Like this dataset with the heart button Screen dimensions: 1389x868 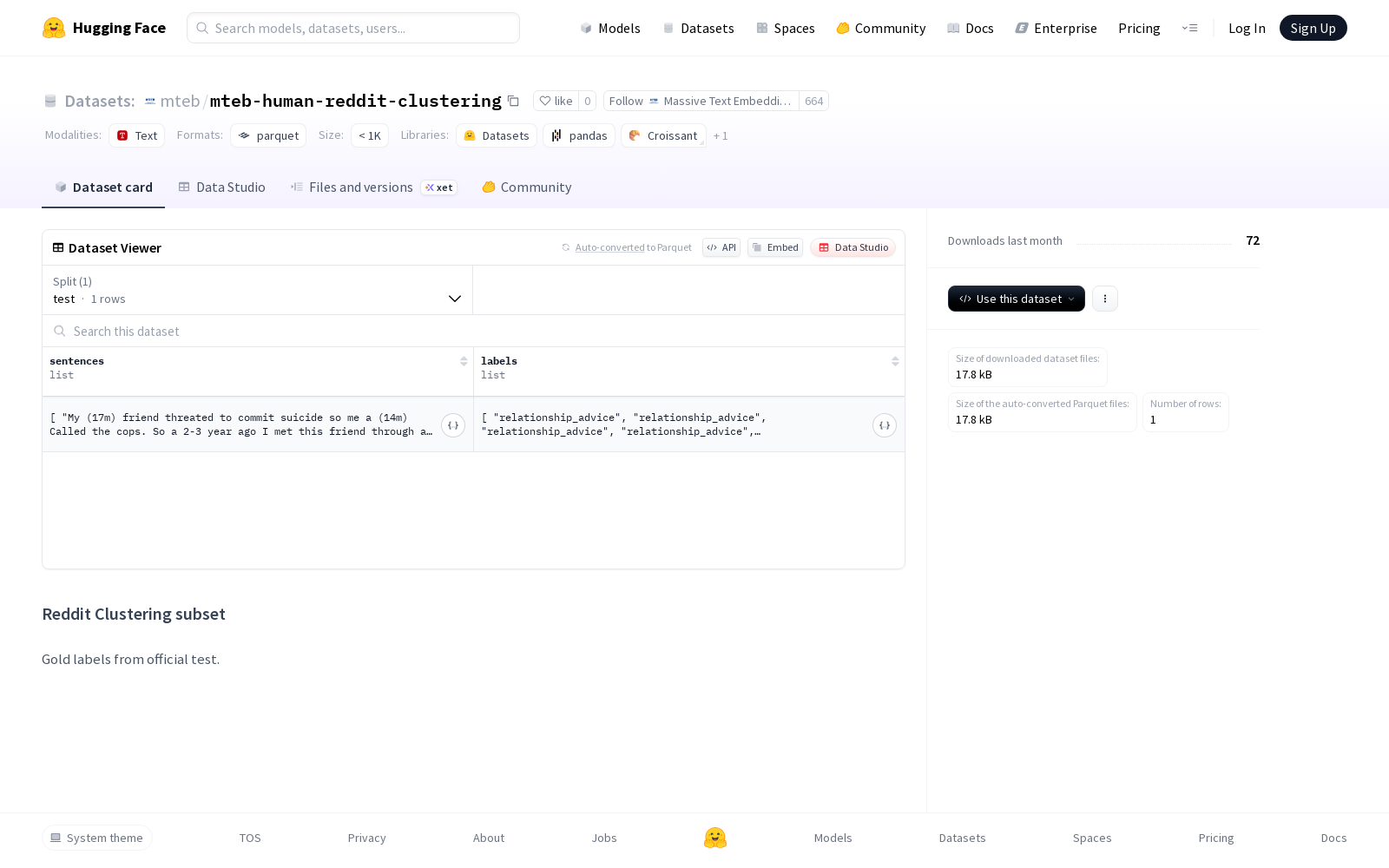(556, 101)
